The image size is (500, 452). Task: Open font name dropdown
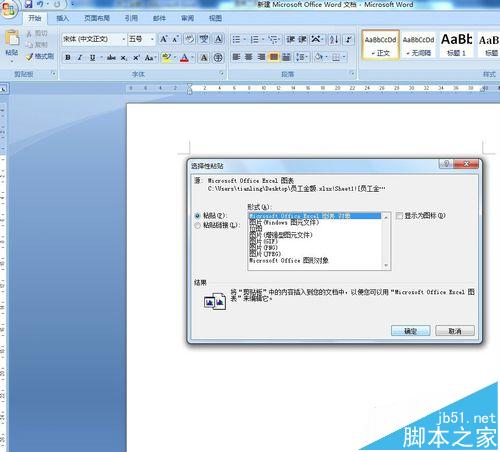tap(124, 39)
